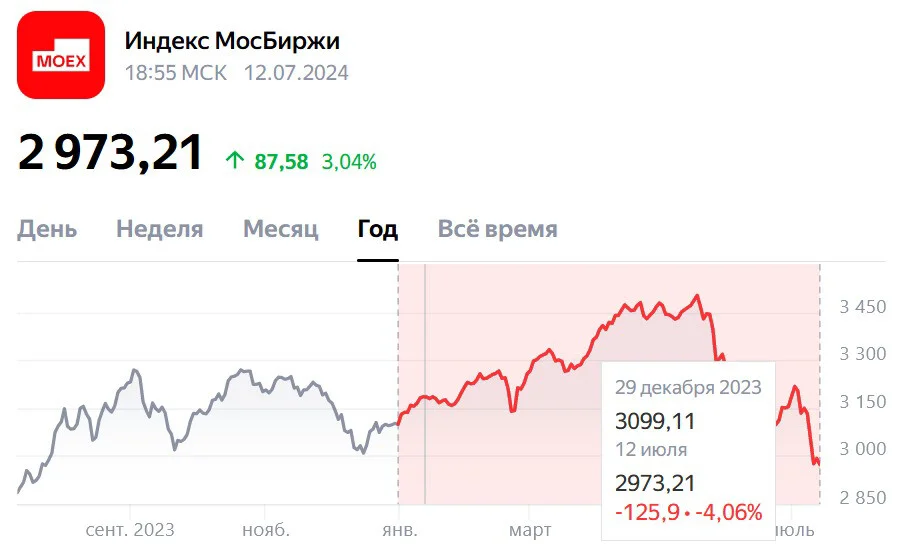The height and width of the screenshot is (559, 901).
Task: Switch to the День tab
Action: tap(47, 229)
